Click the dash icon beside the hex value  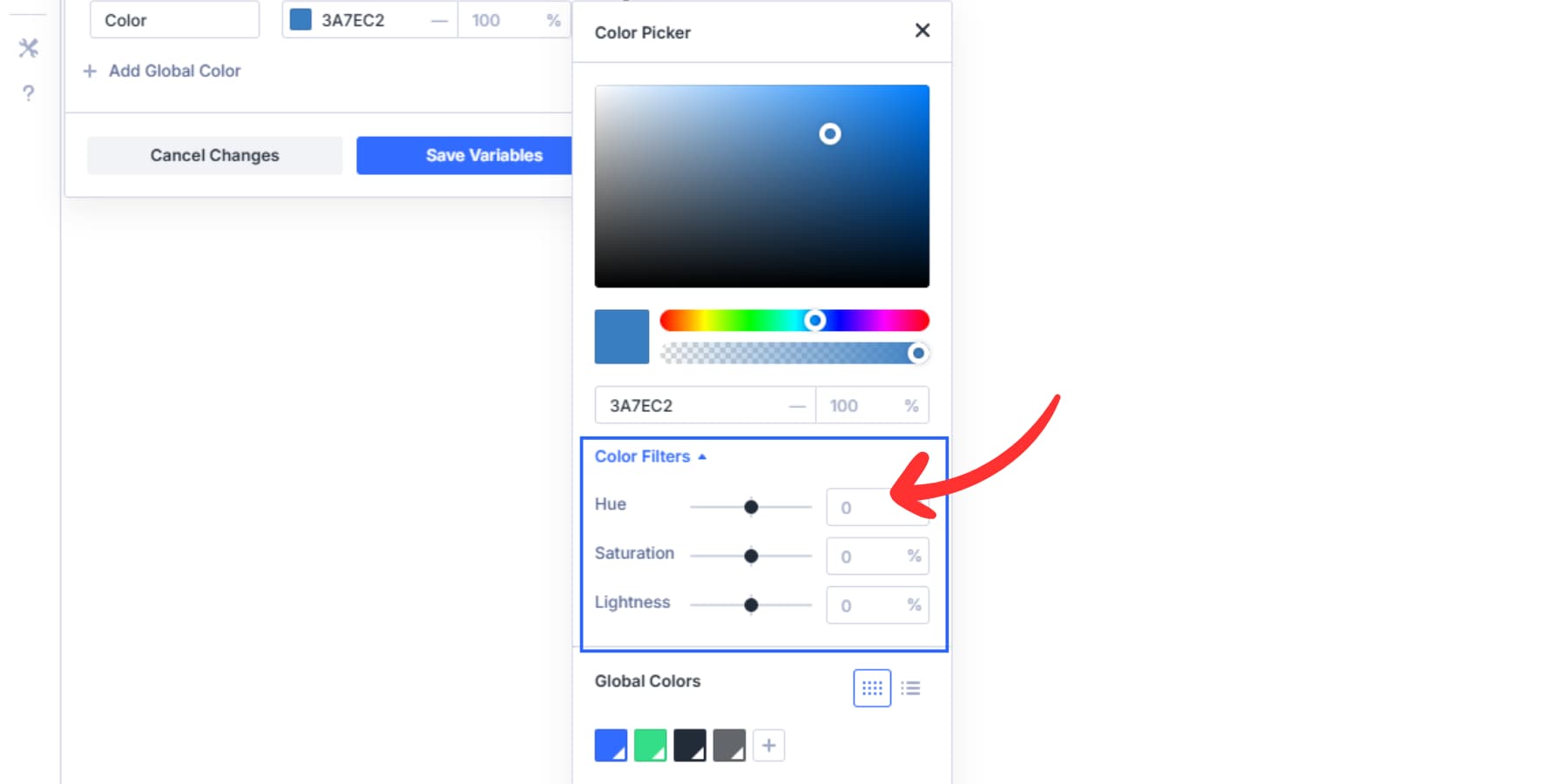(797, 405)
